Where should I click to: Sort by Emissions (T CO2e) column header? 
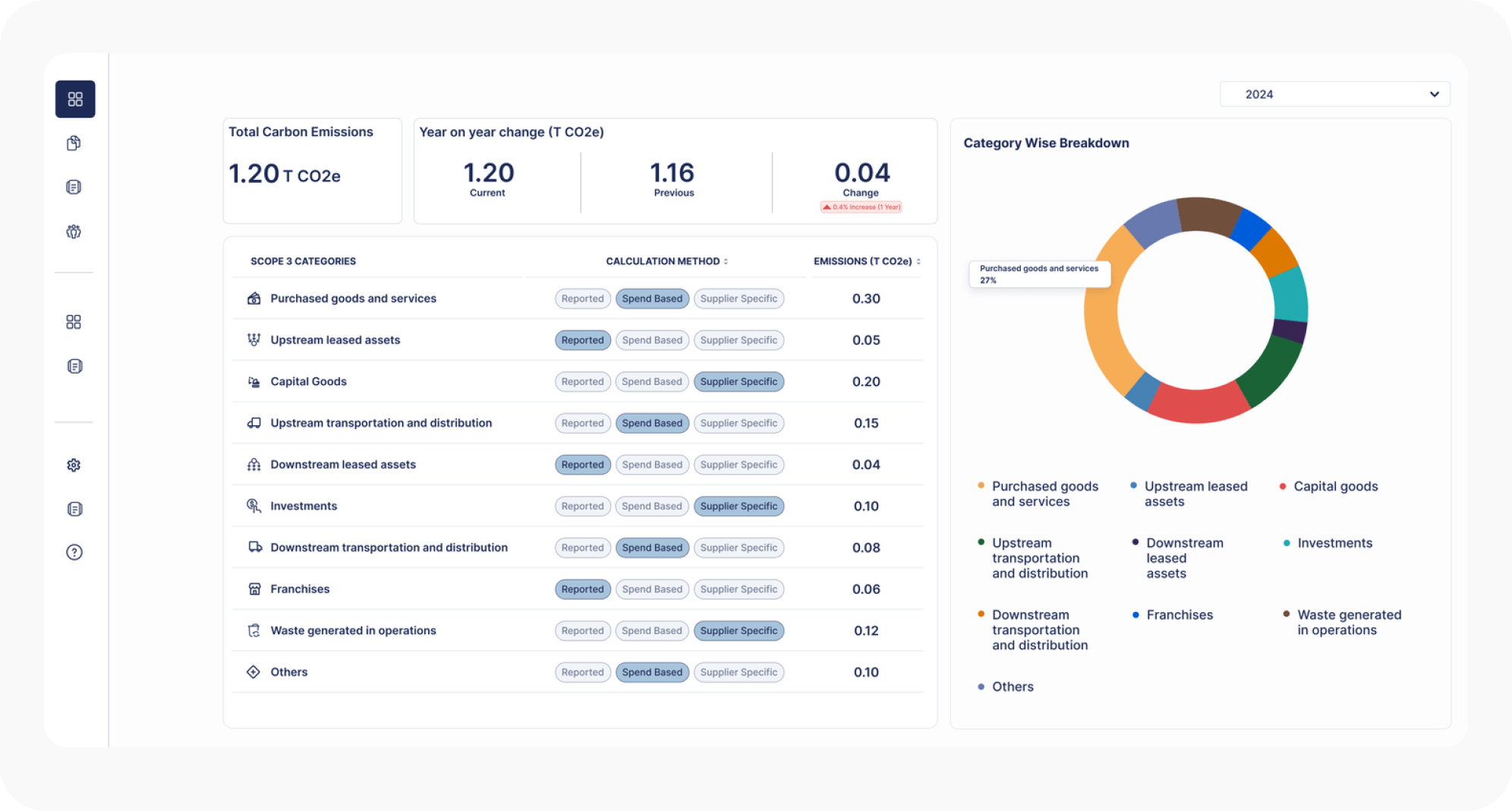[867, 261]
